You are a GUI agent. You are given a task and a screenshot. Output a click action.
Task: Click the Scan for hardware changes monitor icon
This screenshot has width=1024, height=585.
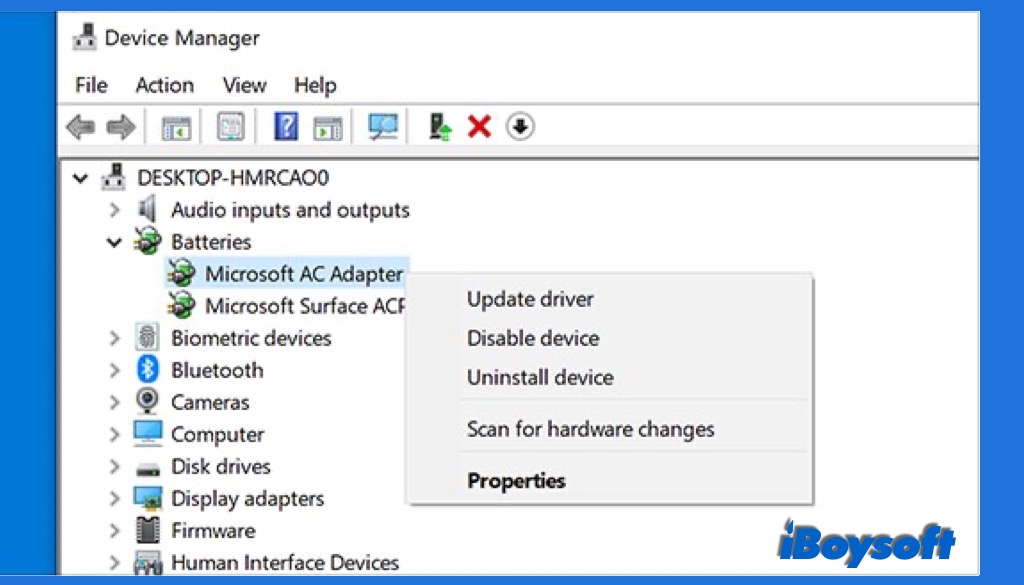383,127
